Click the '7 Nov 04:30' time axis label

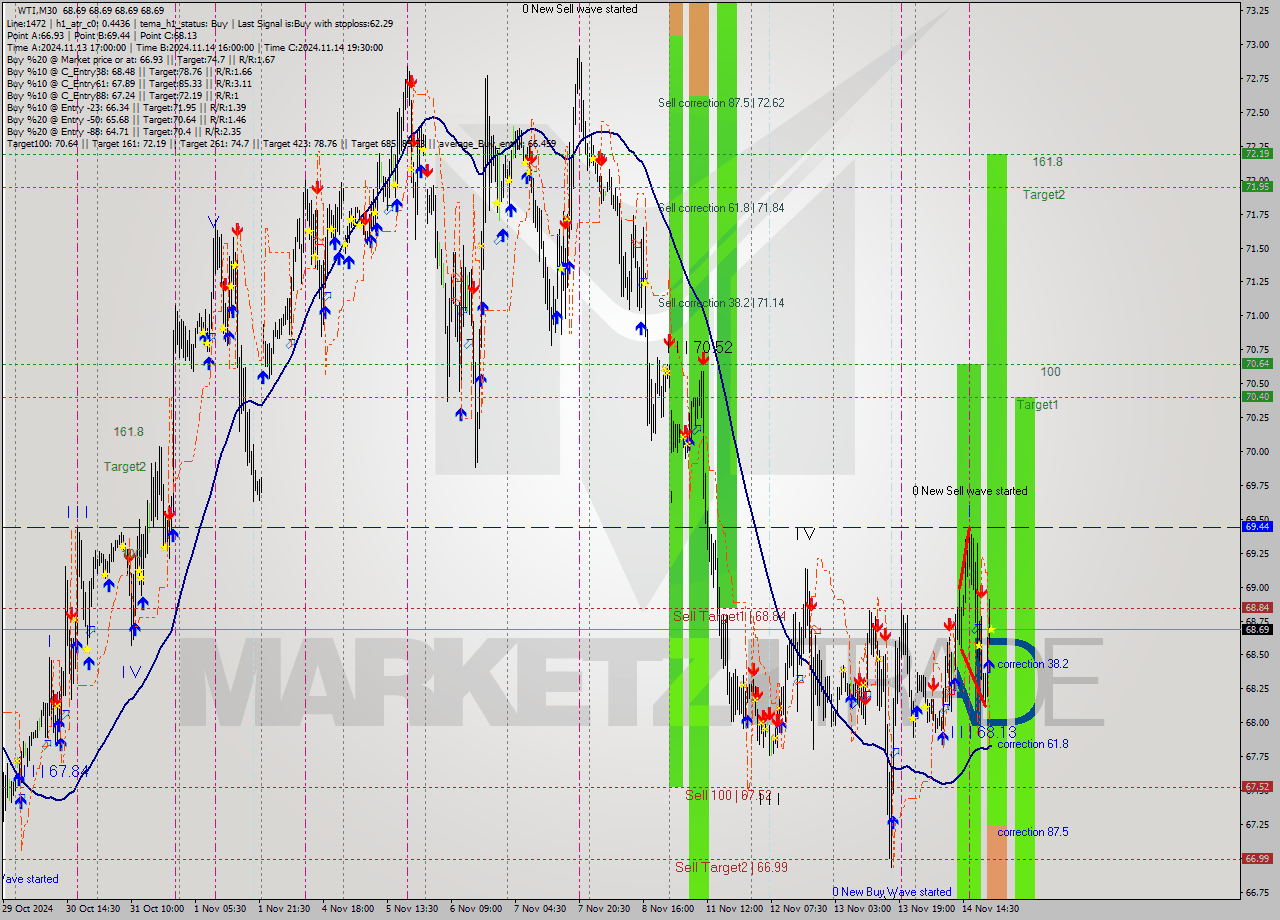tap(539, 909)
